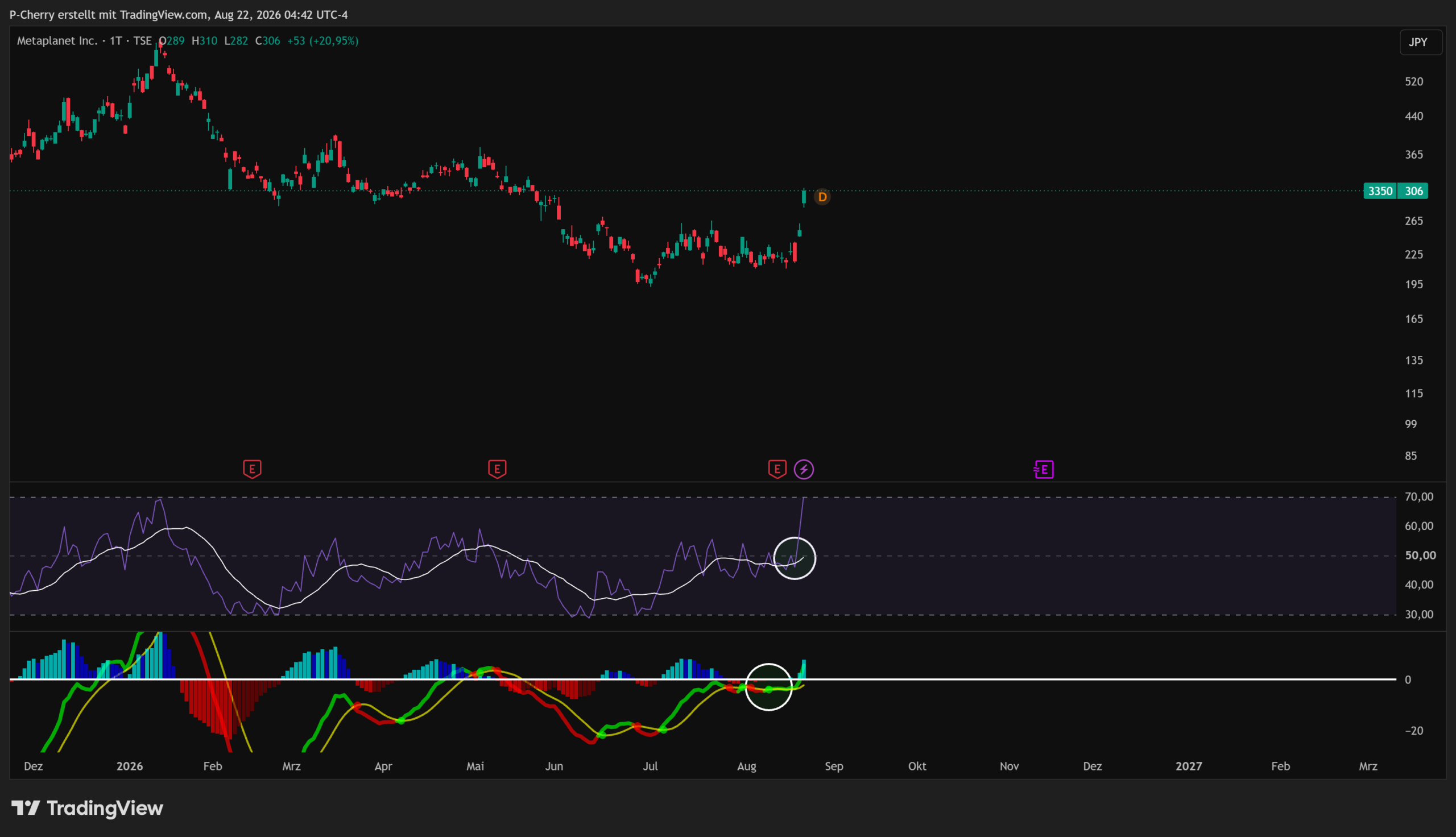Image resolution: width=1456 pixels, height=837 pixels.
Task: Click the RSI 30,00 axis label
Action: [x=1418, y=615]
